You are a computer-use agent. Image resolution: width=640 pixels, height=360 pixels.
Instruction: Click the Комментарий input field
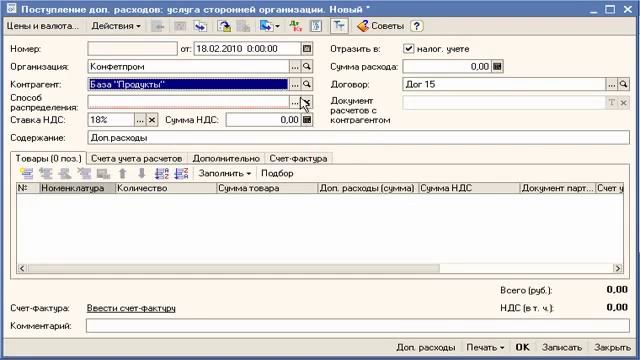(x=358, y=326)
